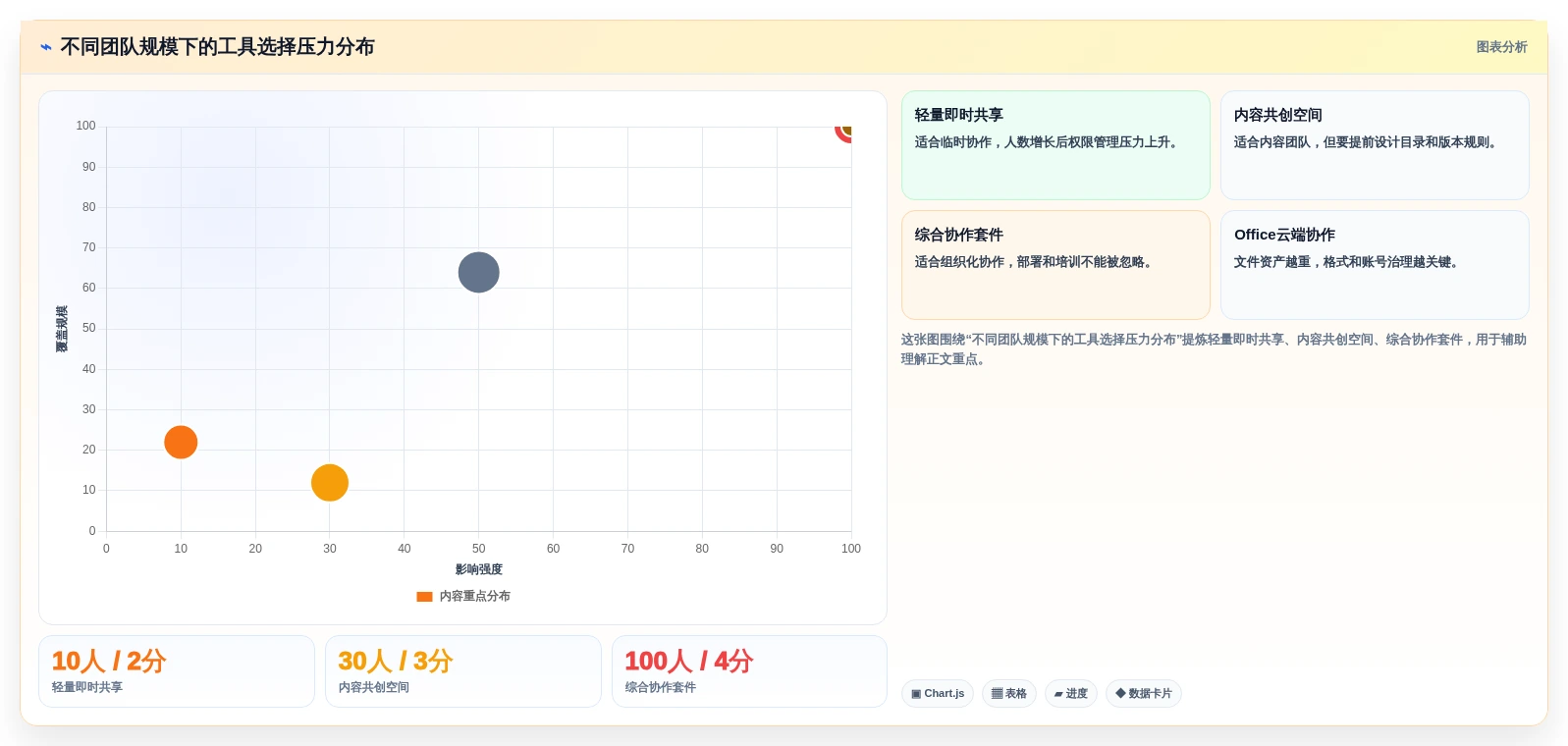
Task: Select the Chart.js tag
Action: point(938,693)
